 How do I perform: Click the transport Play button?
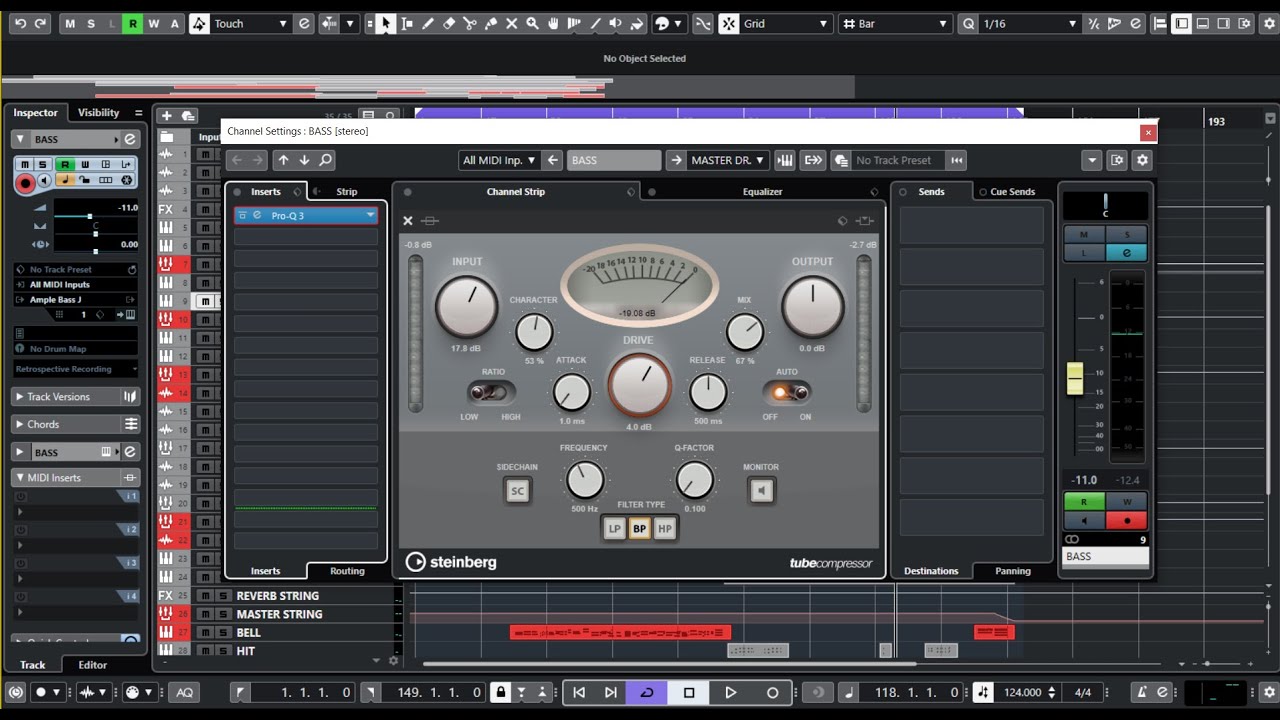[x=730, y=692]
